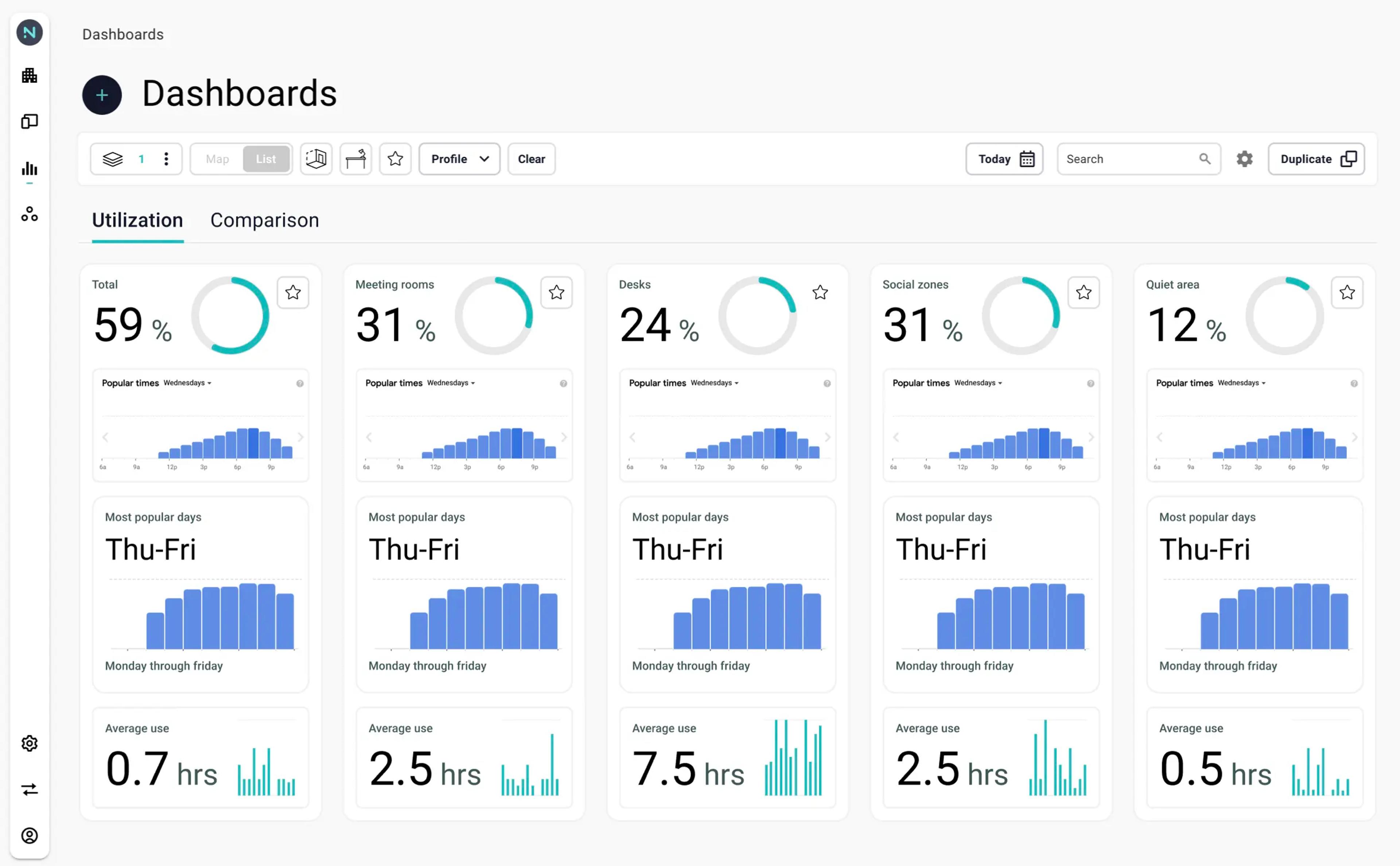Click the Search input field

(x=1128, y=159)
